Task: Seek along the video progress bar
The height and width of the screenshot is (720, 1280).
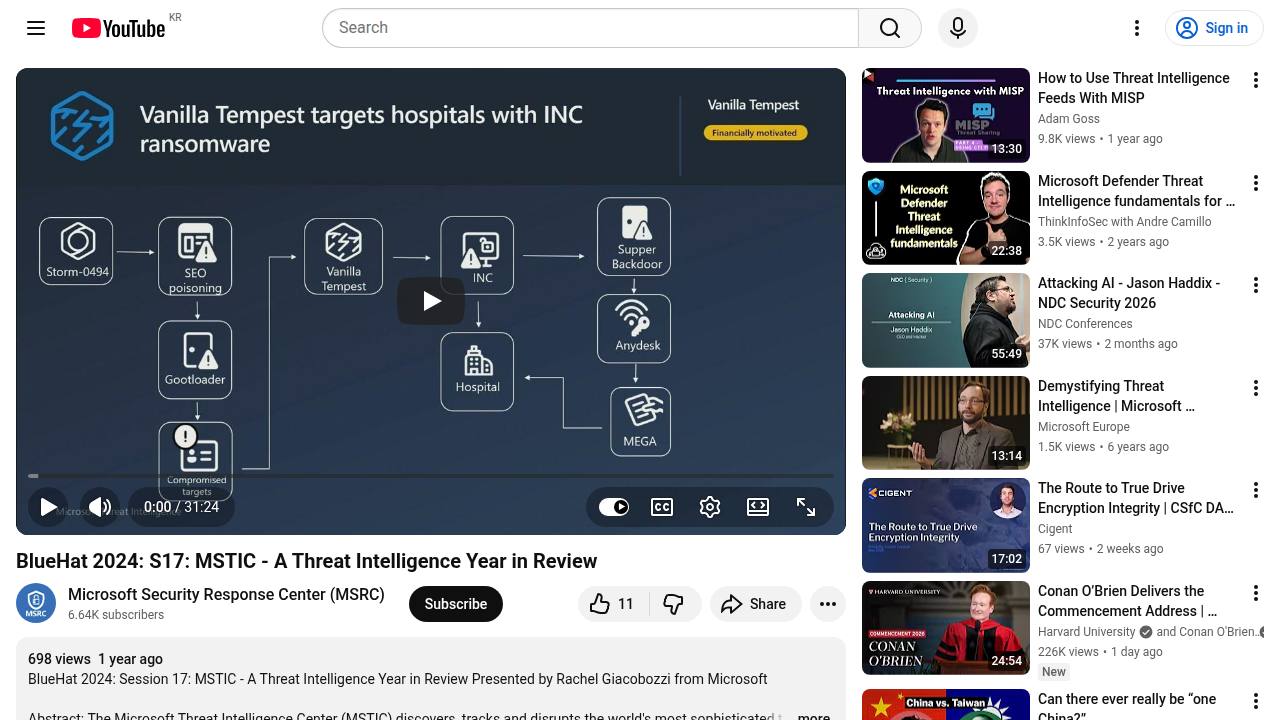Action: [x=431, y=476]
